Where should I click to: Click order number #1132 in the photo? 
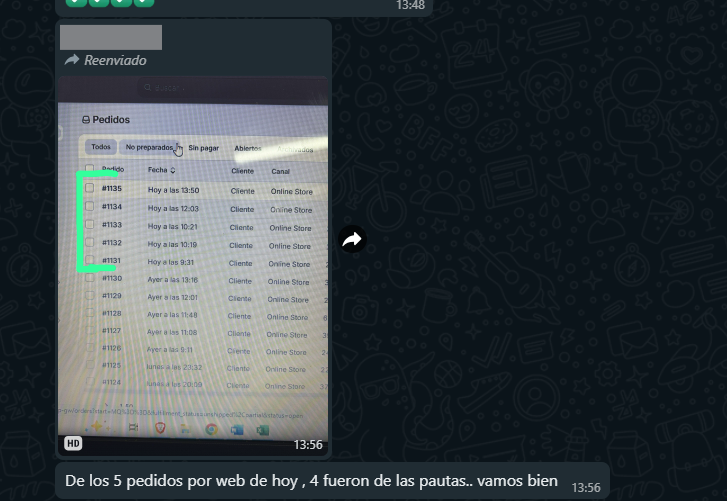pyautogui.click(x=112, y=242)
